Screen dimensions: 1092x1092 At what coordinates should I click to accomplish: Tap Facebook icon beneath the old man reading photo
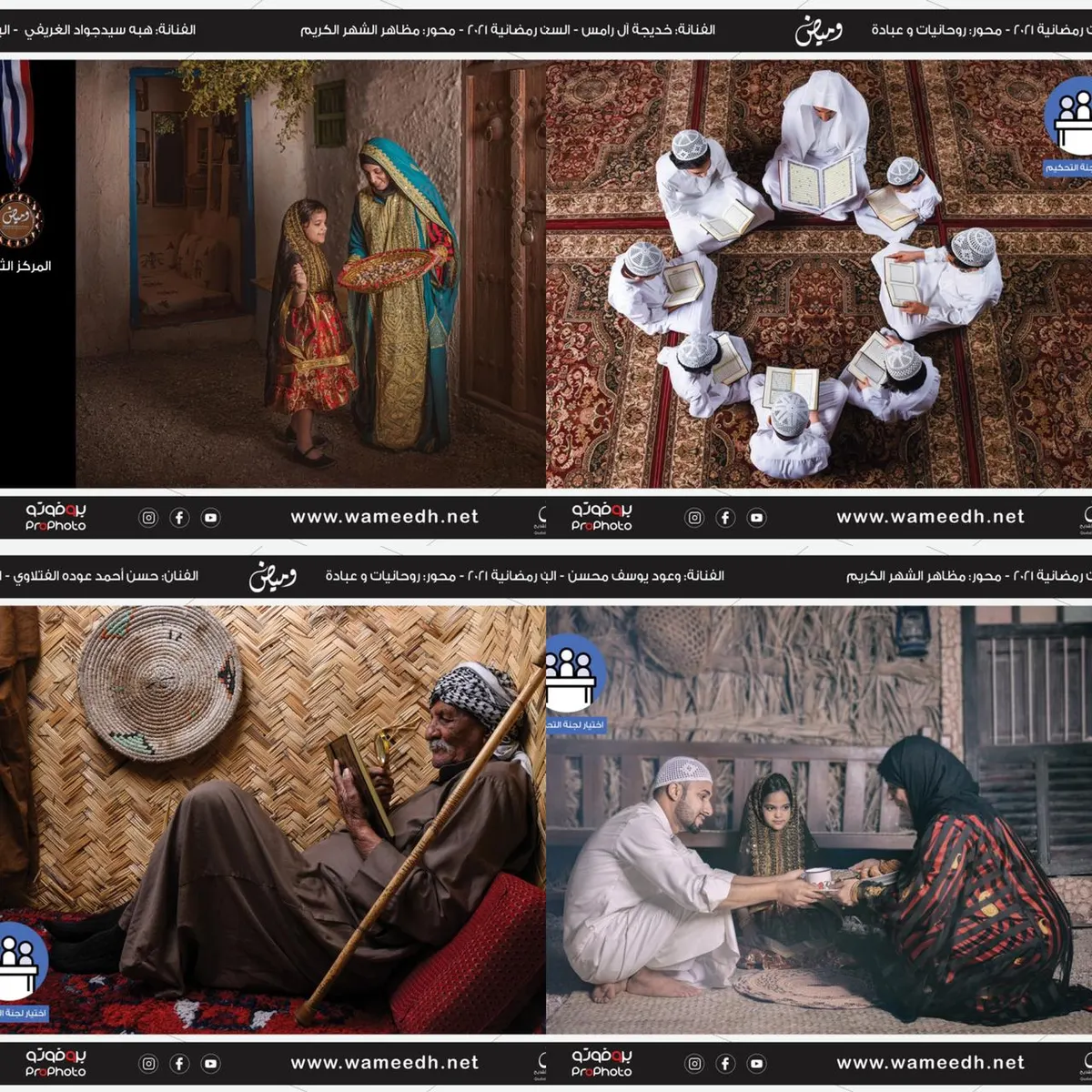(x=179, y=1064)
